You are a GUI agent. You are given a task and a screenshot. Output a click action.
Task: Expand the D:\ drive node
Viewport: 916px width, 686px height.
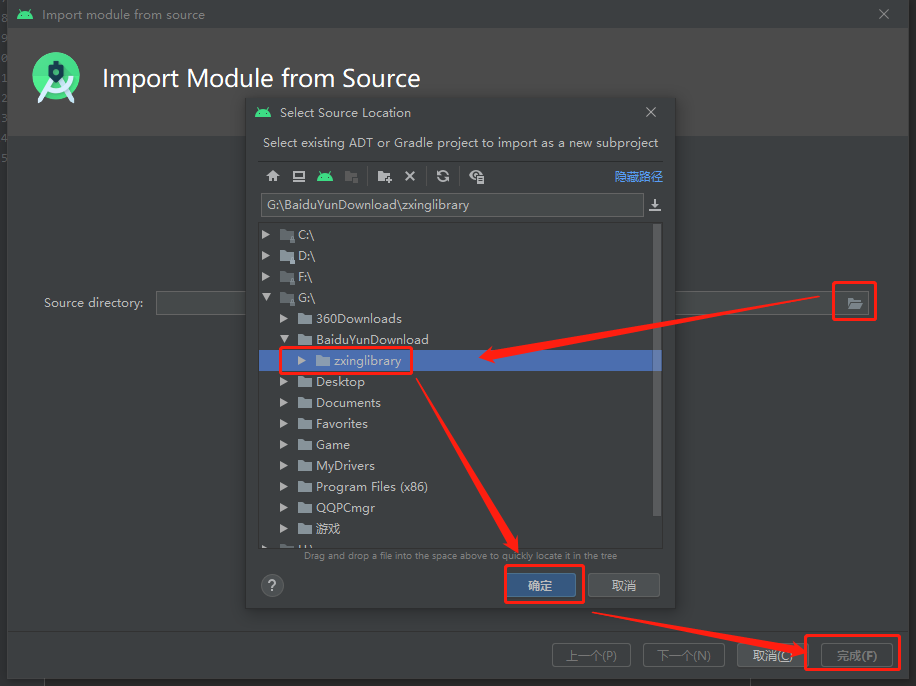(266, 255)
